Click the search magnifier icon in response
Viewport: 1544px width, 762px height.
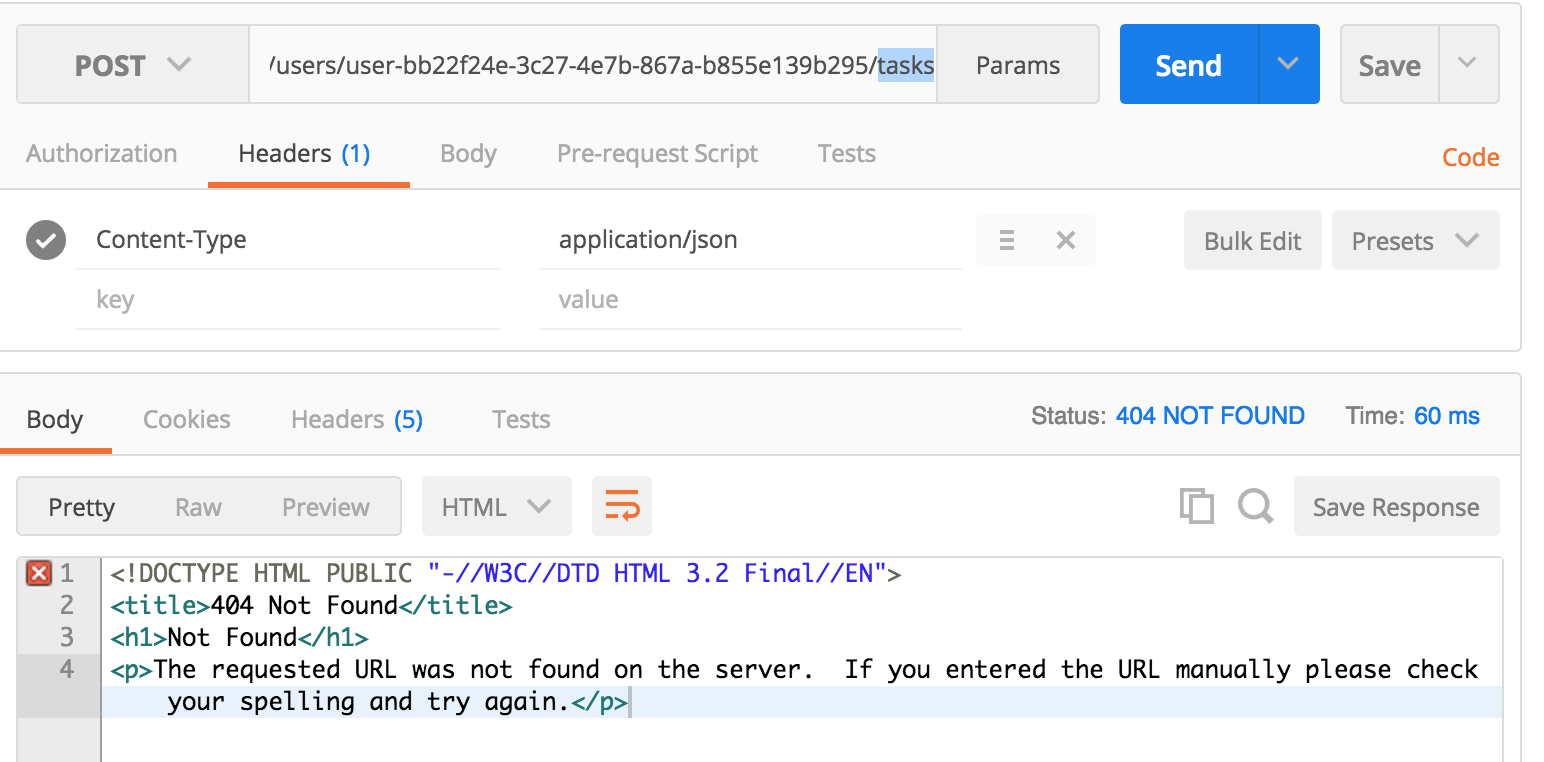tap(1255, 506)
